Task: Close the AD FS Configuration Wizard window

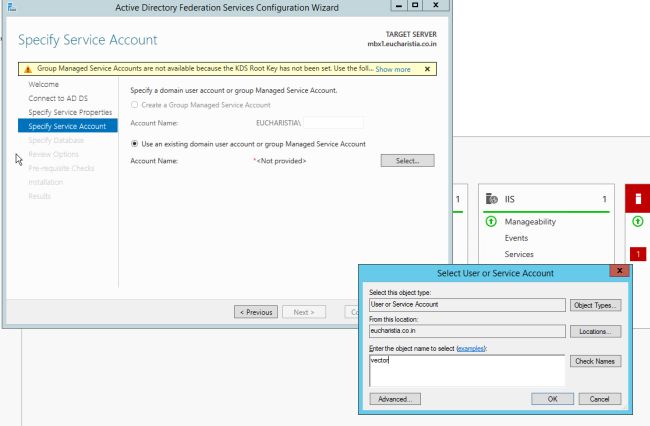Action: (x=436, y=5)
